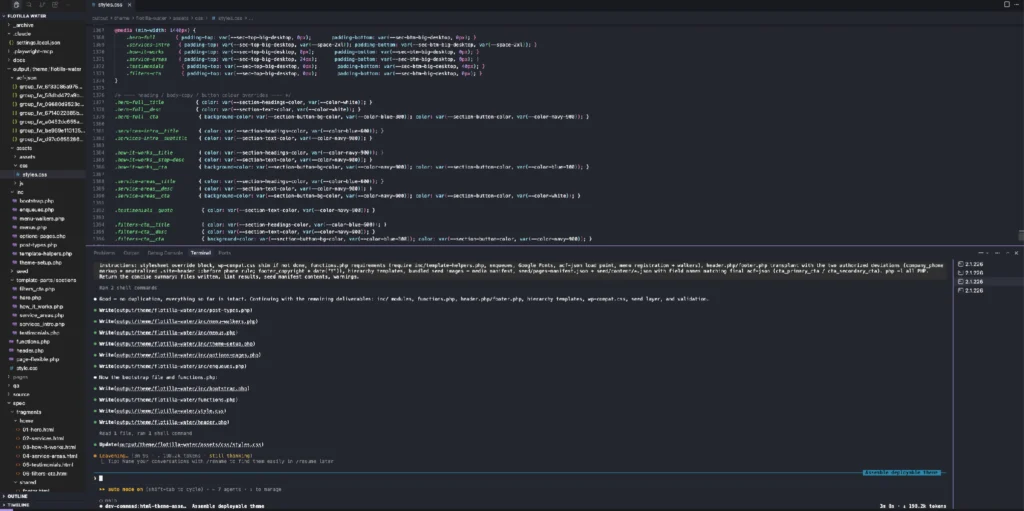Click the terminal prompt input line
The image size is (1024, 511).
519,478
